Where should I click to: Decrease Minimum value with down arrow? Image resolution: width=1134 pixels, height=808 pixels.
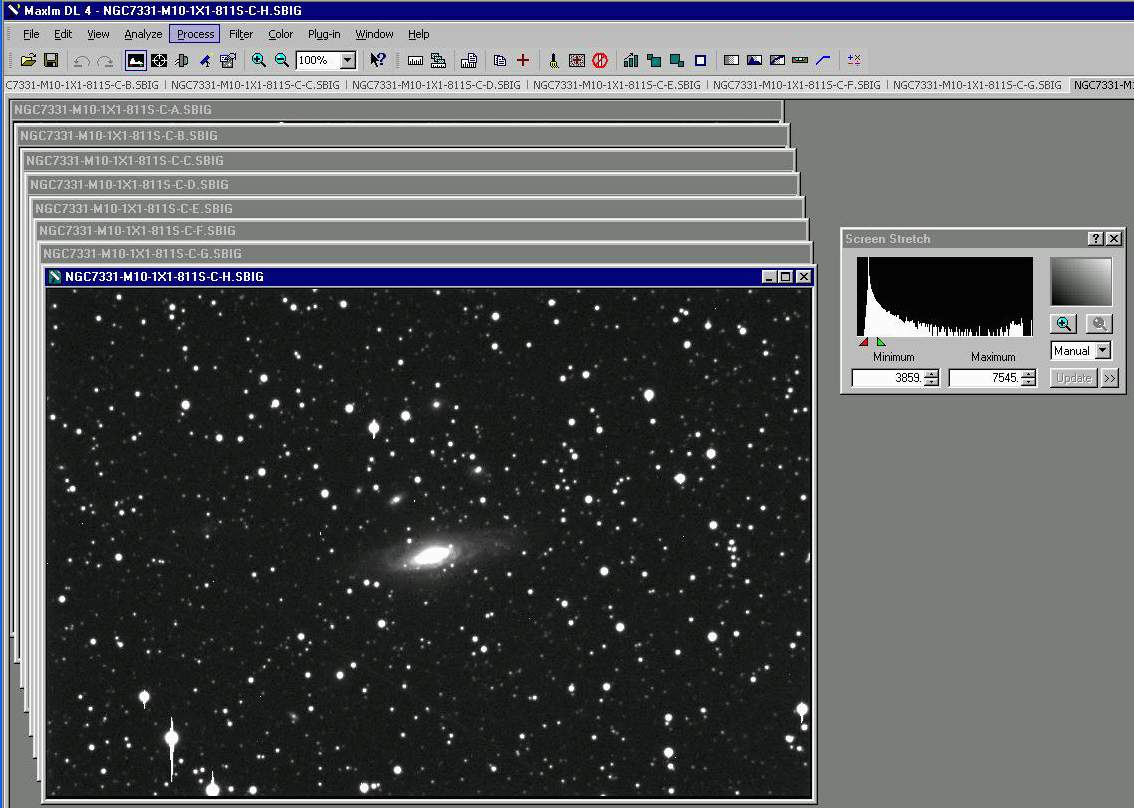coord(932,382)
